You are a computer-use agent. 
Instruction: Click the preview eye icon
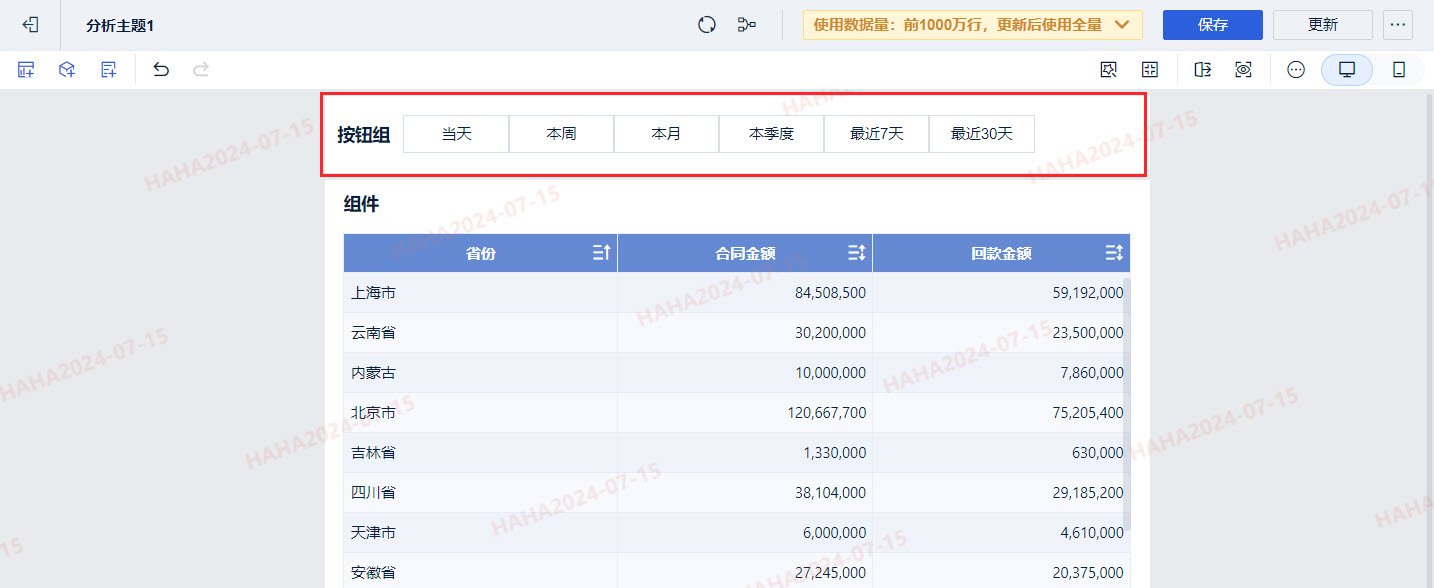(x=1243, y=70)
